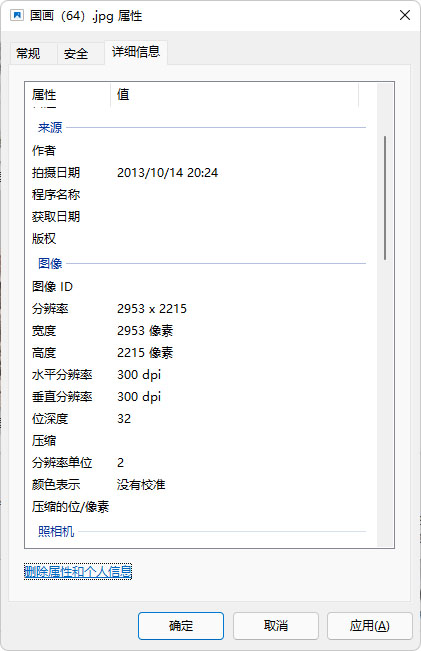Select the 位深度 property label

click(50, 418)
